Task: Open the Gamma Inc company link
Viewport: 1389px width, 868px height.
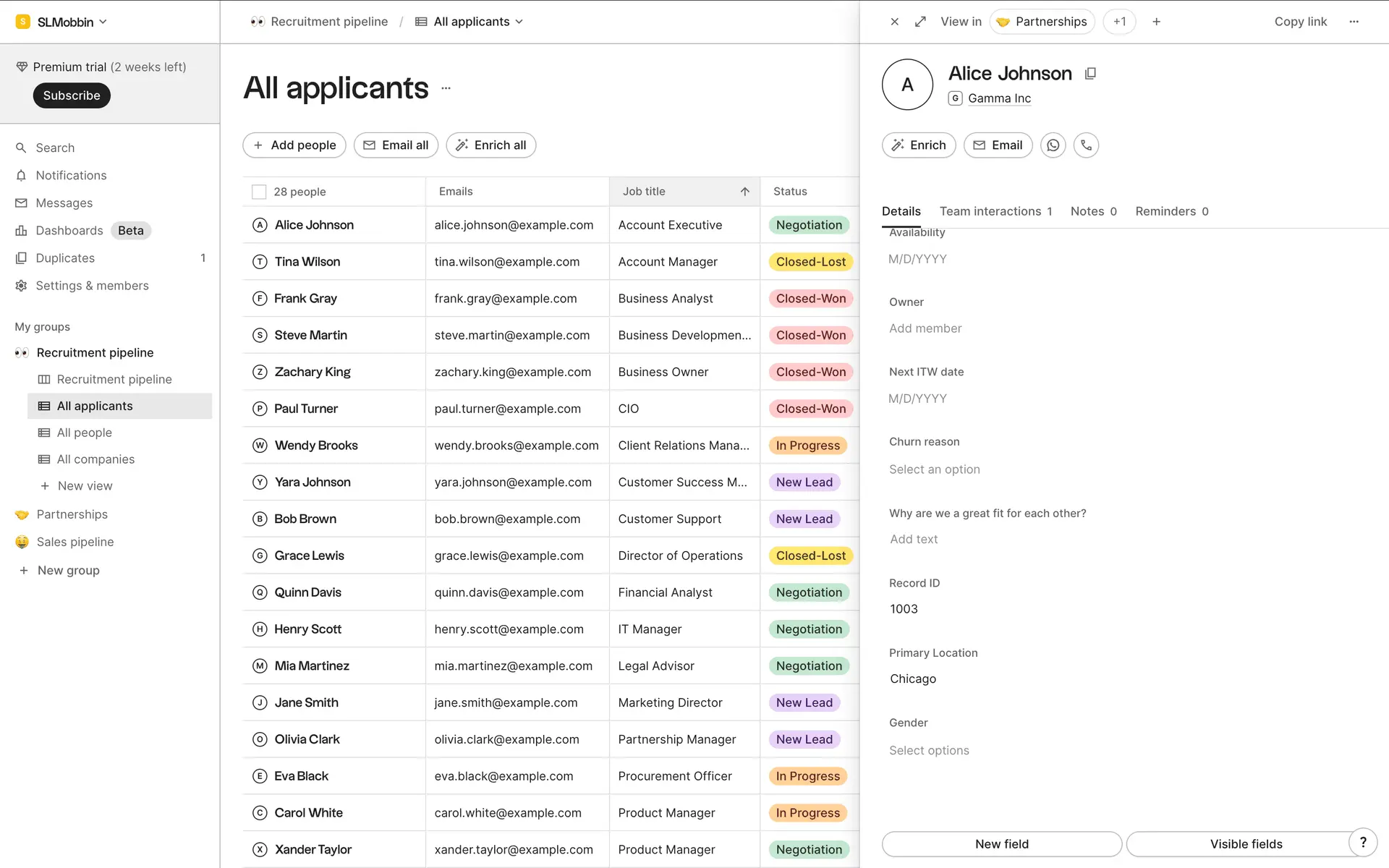Action: coord(999,98)
